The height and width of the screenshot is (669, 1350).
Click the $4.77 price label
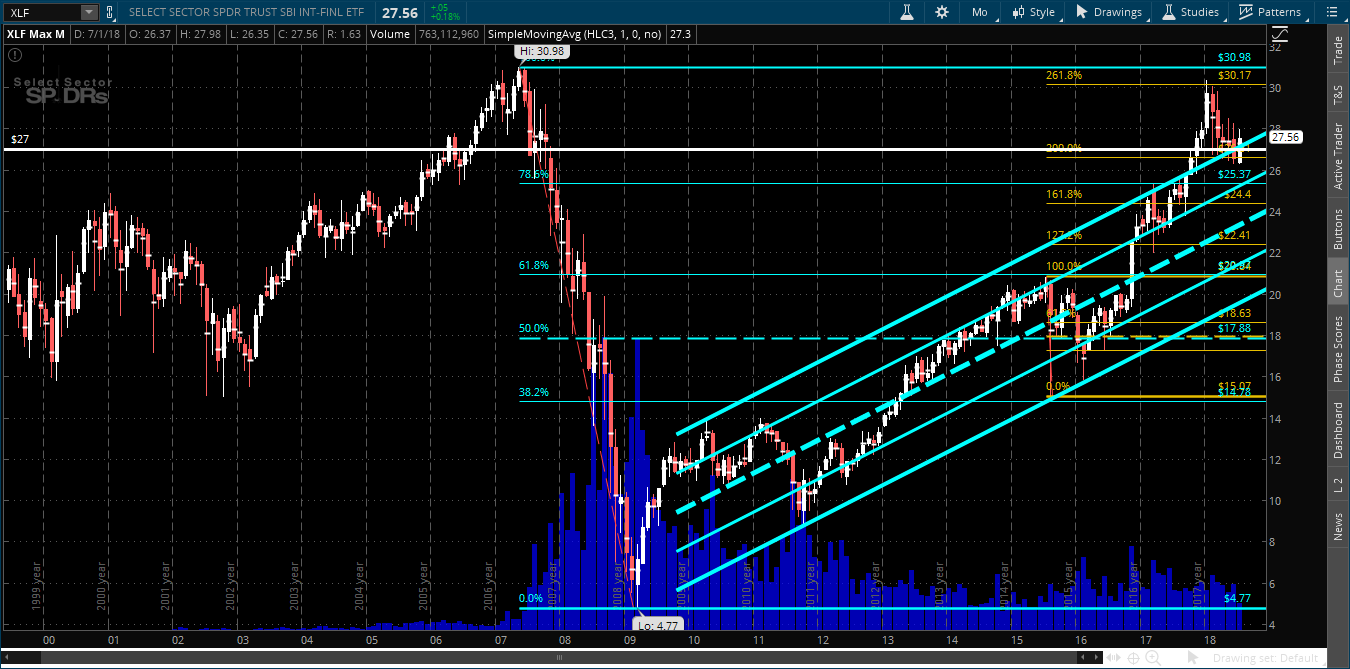(1238, 598)
